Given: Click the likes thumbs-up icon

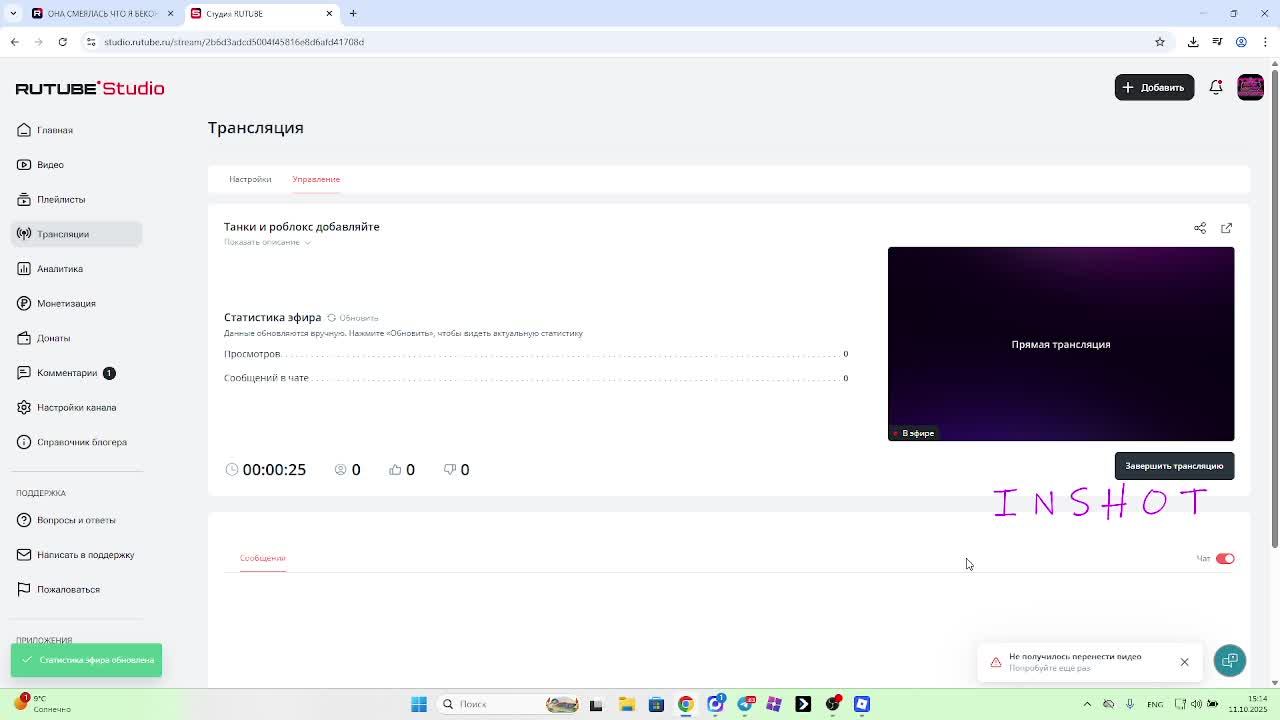Looking at the screenshot, I should [x=395, y=469].
